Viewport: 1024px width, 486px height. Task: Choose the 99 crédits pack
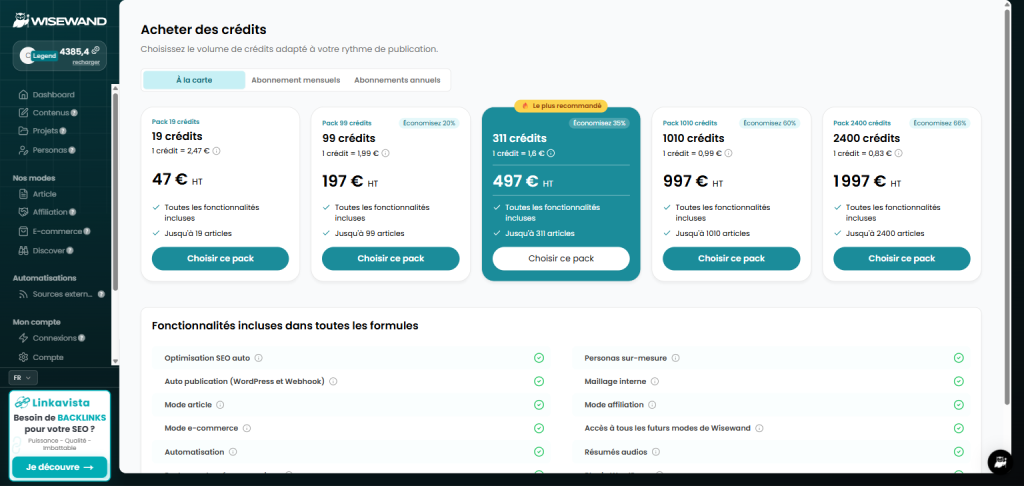[x=391, y=259]
